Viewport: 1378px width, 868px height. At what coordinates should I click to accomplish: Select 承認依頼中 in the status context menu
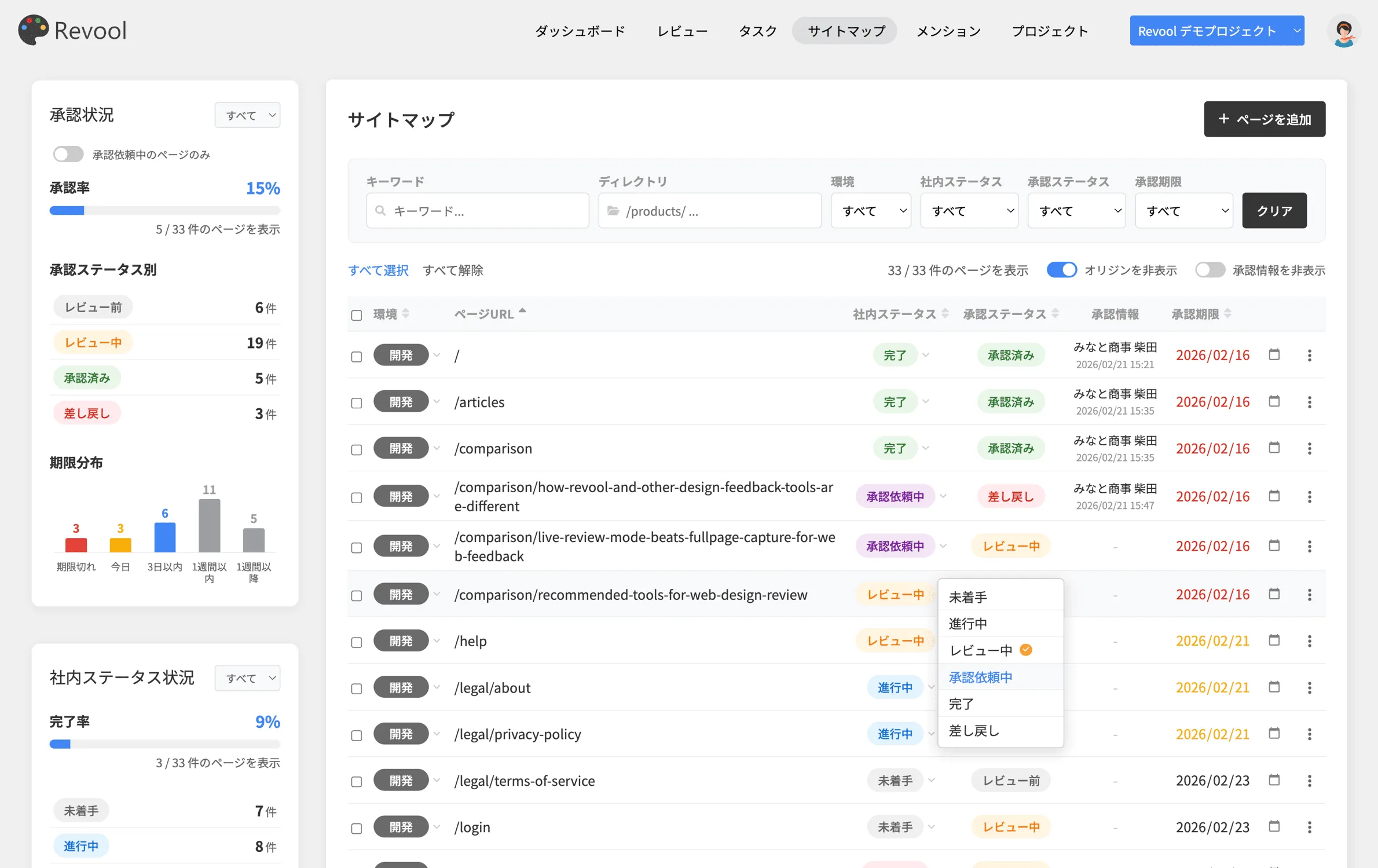click(980, 677)
